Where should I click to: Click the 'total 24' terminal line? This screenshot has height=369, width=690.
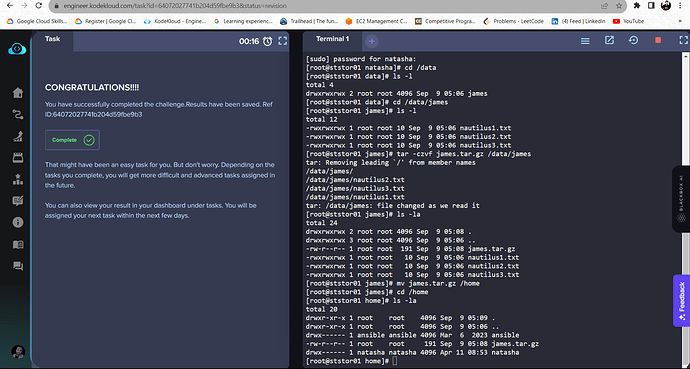point(322,223)
